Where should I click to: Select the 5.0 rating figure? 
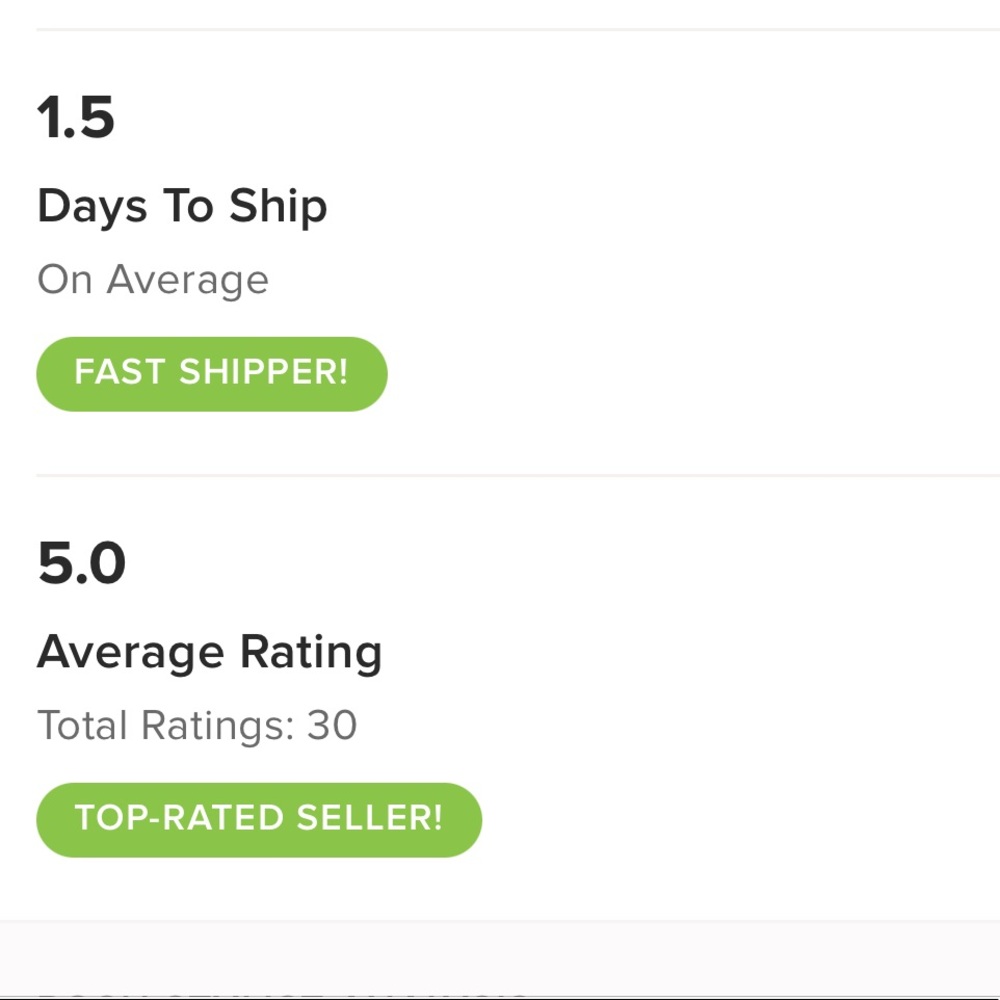(81, 564)
